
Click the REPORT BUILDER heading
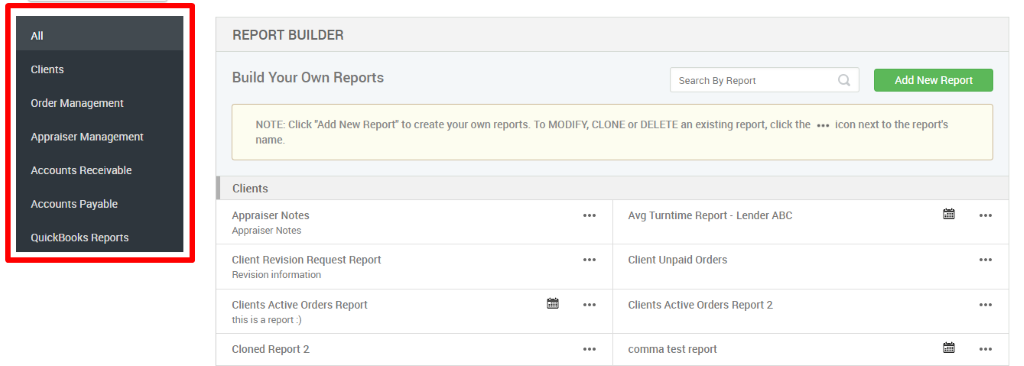point(288,35)
